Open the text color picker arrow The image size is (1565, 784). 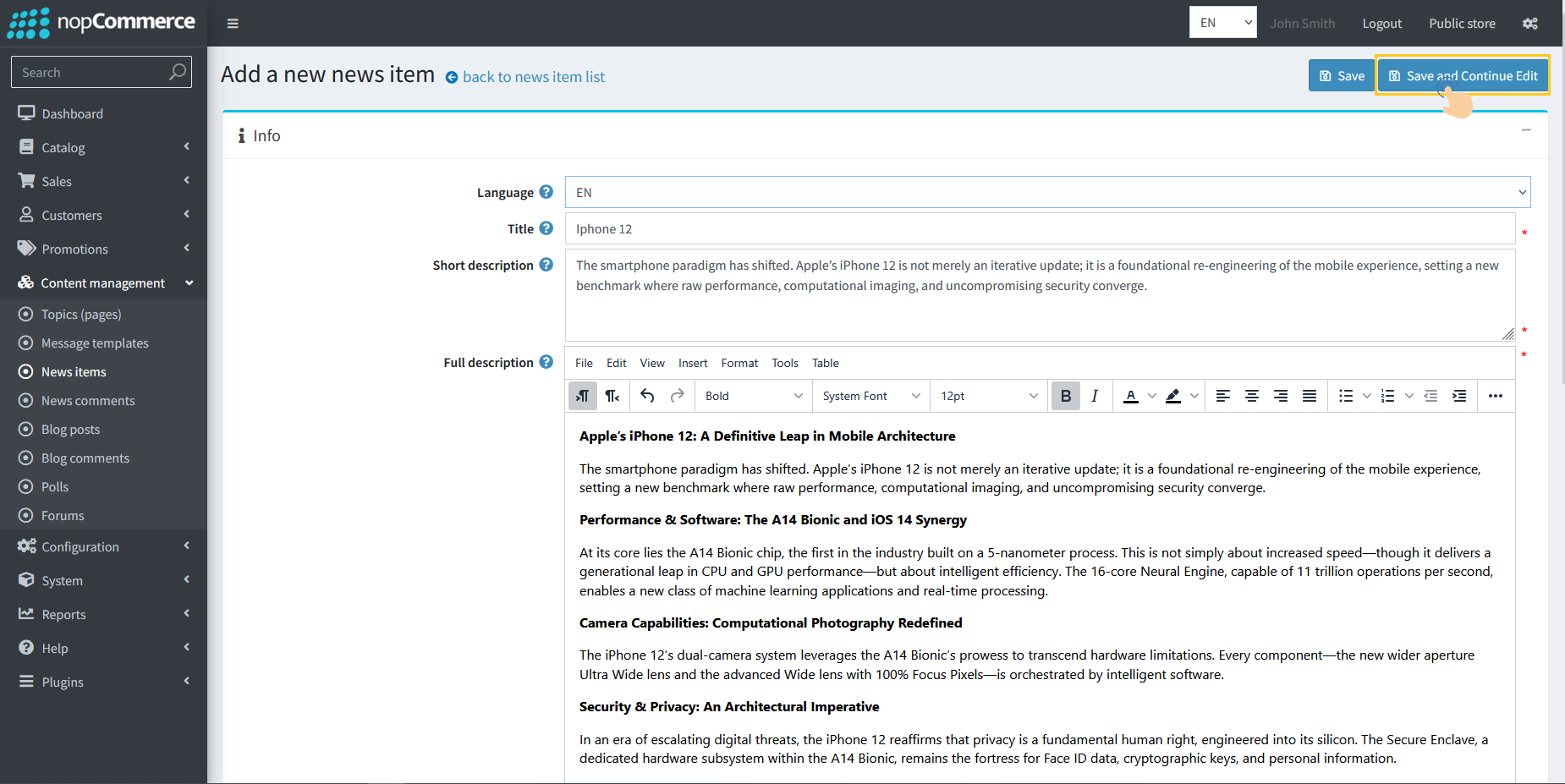(x=1151, y=396)
